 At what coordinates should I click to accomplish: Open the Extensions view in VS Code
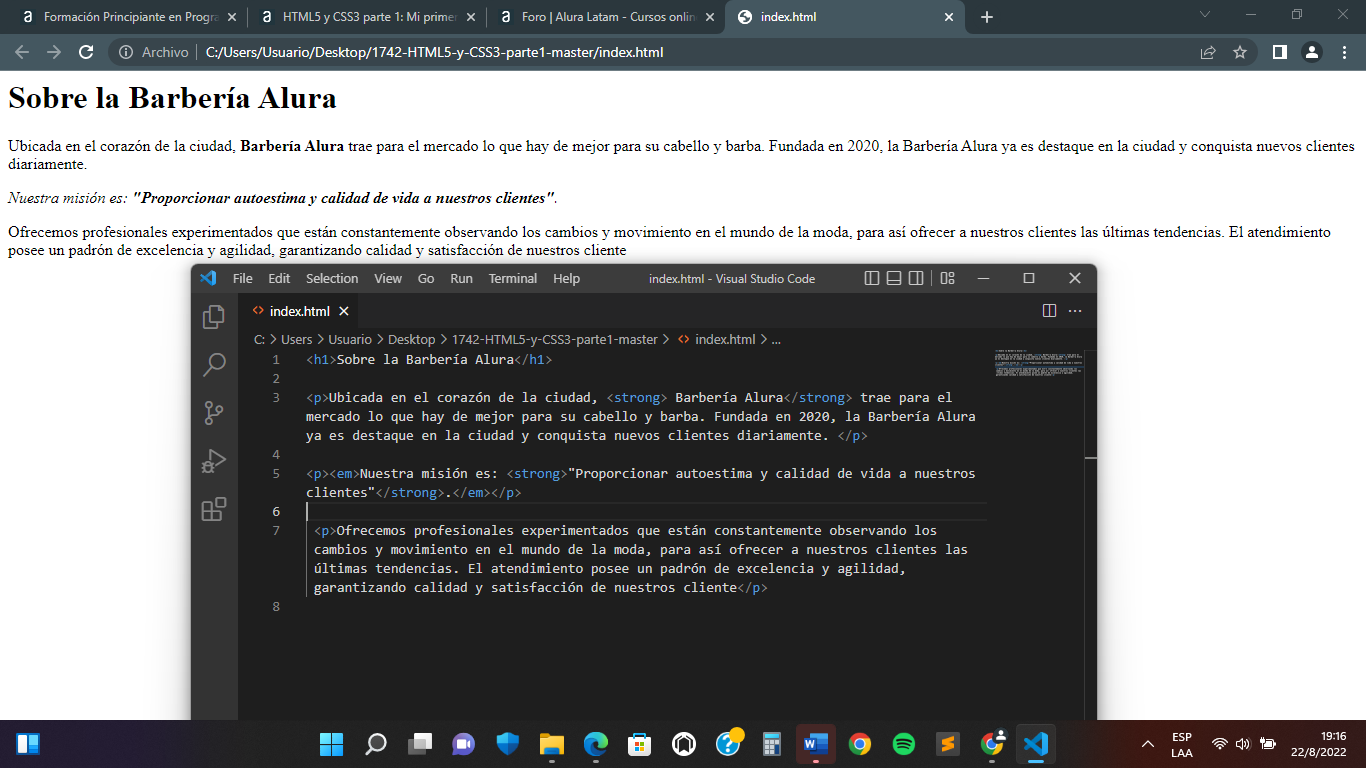[x=214, y=509]
